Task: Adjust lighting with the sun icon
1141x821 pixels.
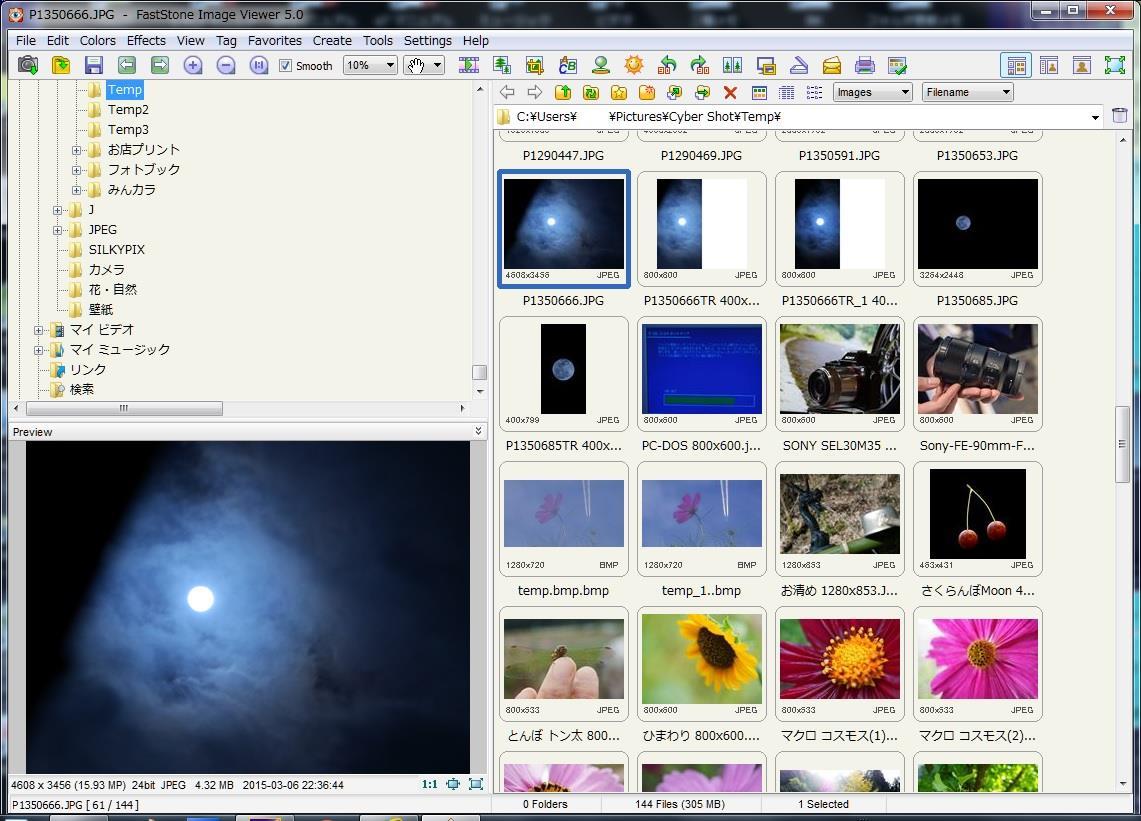Action: click(x=634, y=66)
